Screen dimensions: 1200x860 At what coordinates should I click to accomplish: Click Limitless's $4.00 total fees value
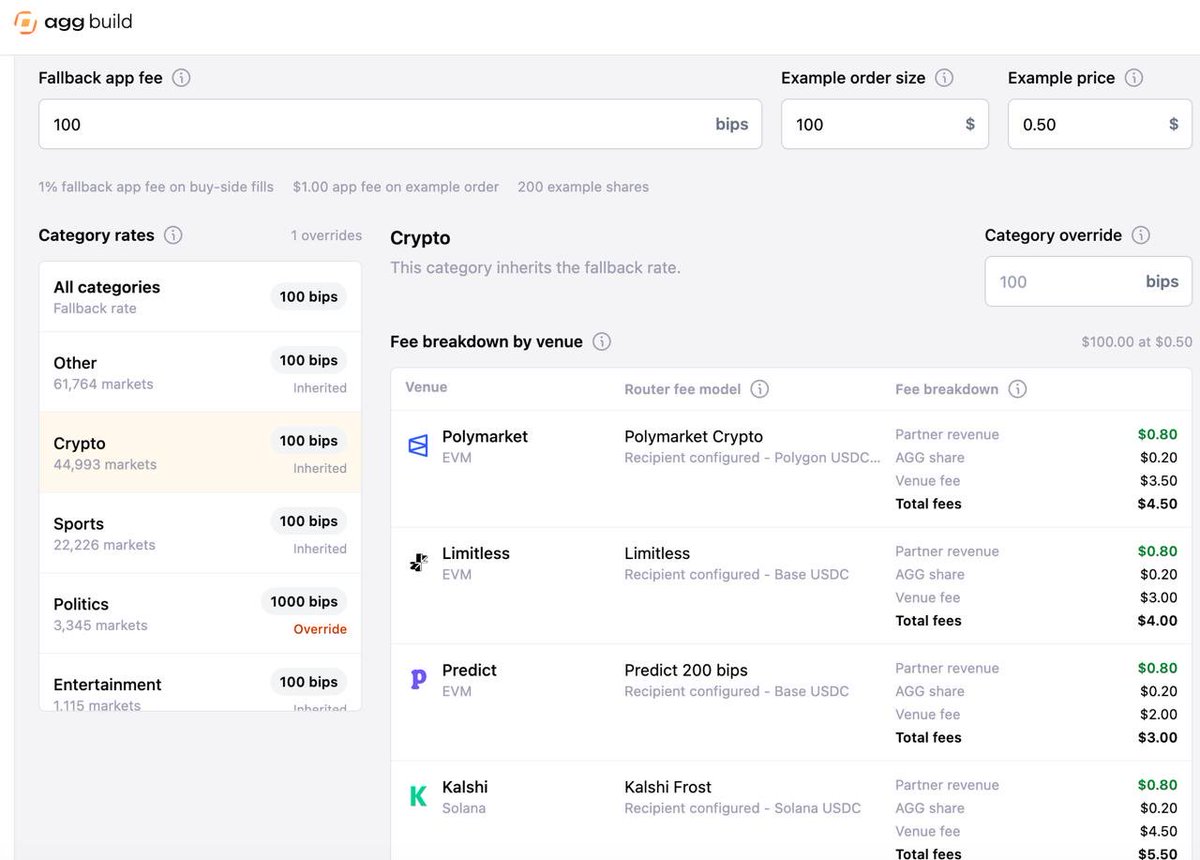[x=1157, y=621]
